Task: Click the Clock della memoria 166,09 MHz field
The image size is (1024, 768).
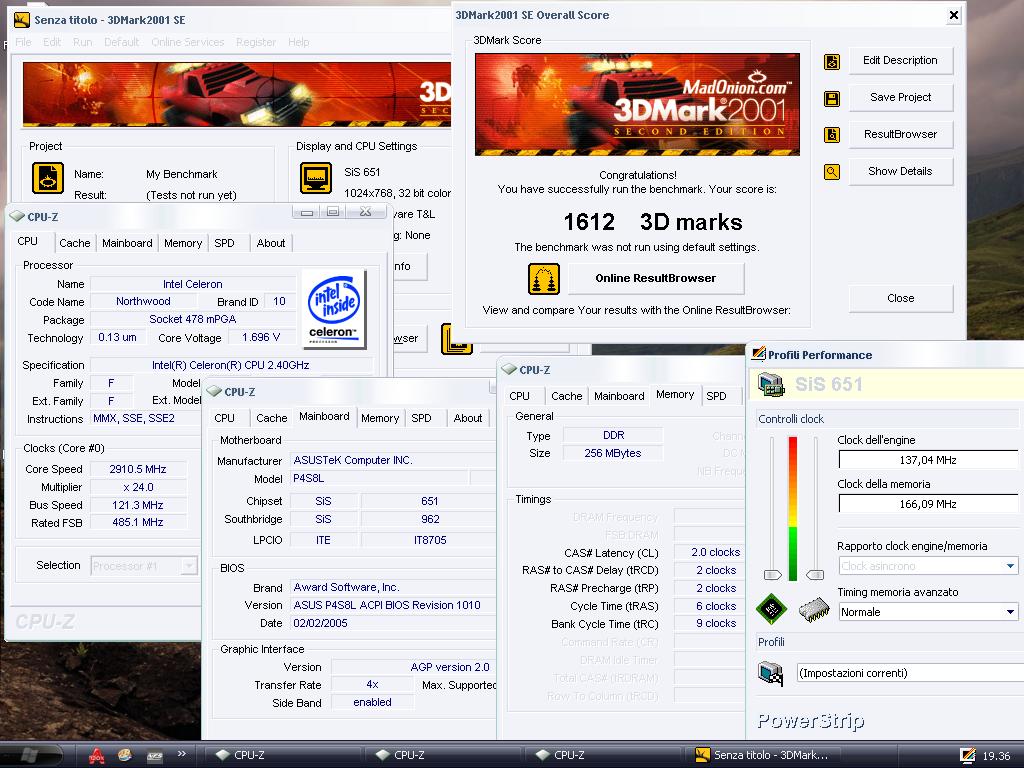Action: (x=928, y=504)
